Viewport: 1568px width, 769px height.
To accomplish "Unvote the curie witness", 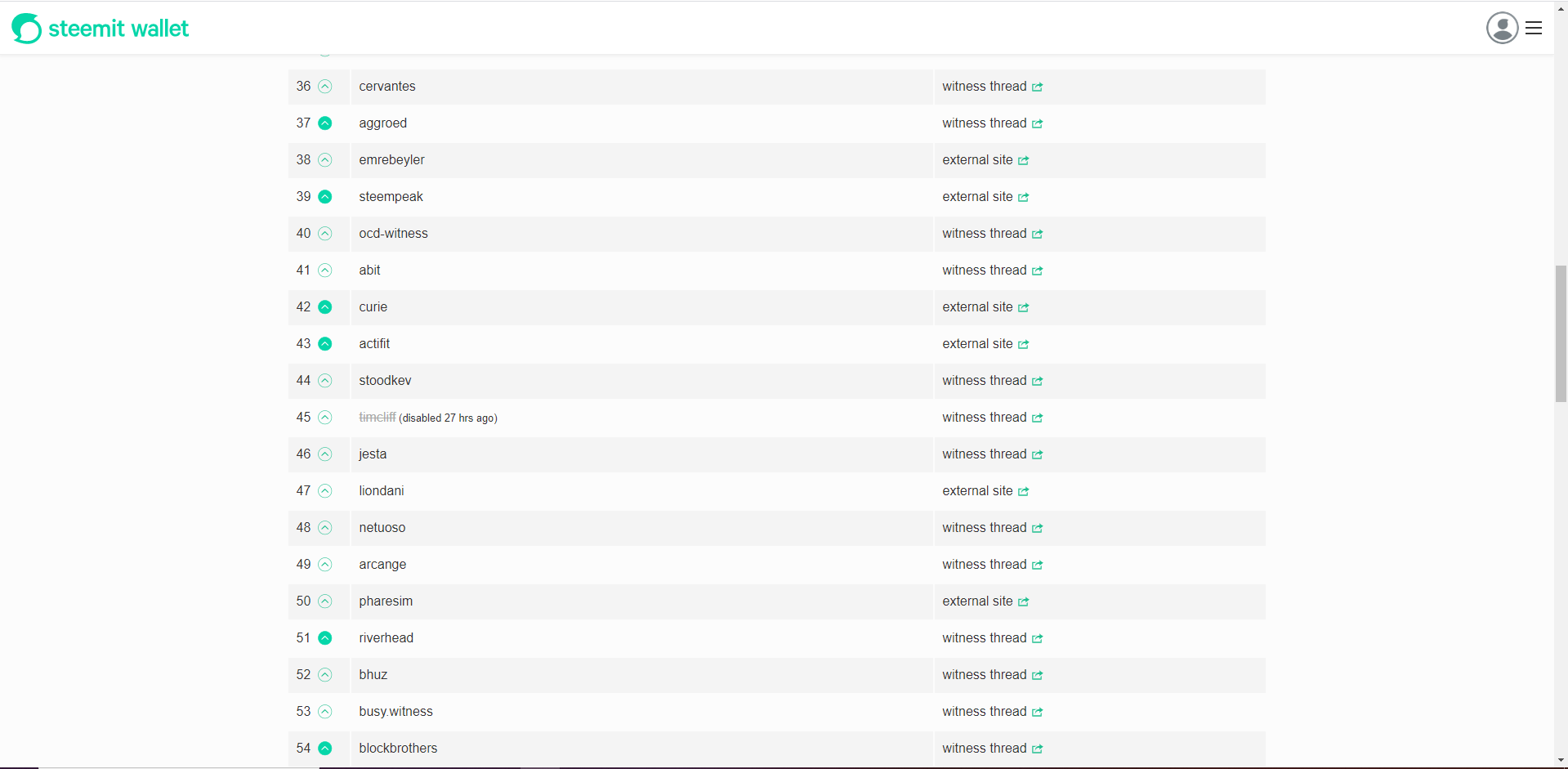I will point(325,307).
